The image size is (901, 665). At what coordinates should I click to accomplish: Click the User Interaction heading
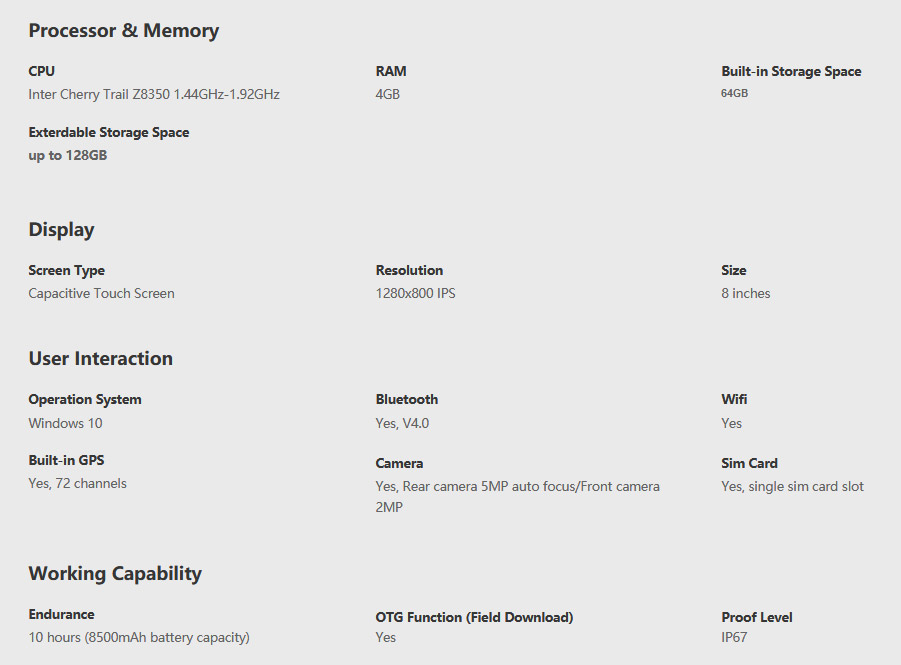pyautogui.click(x=101, y=359)
